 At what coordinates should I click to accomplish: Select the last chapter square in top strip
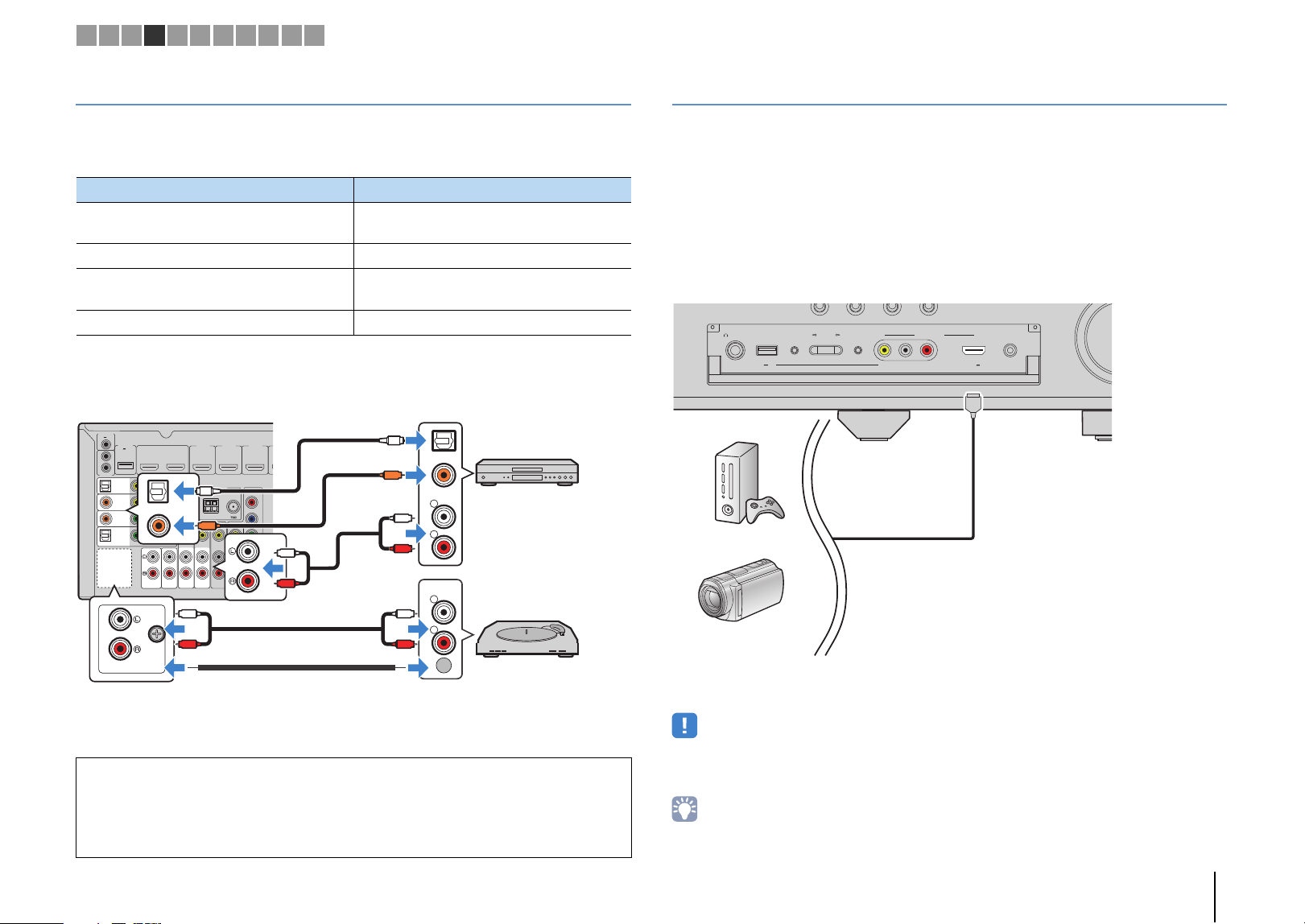(x=315, y=35)
